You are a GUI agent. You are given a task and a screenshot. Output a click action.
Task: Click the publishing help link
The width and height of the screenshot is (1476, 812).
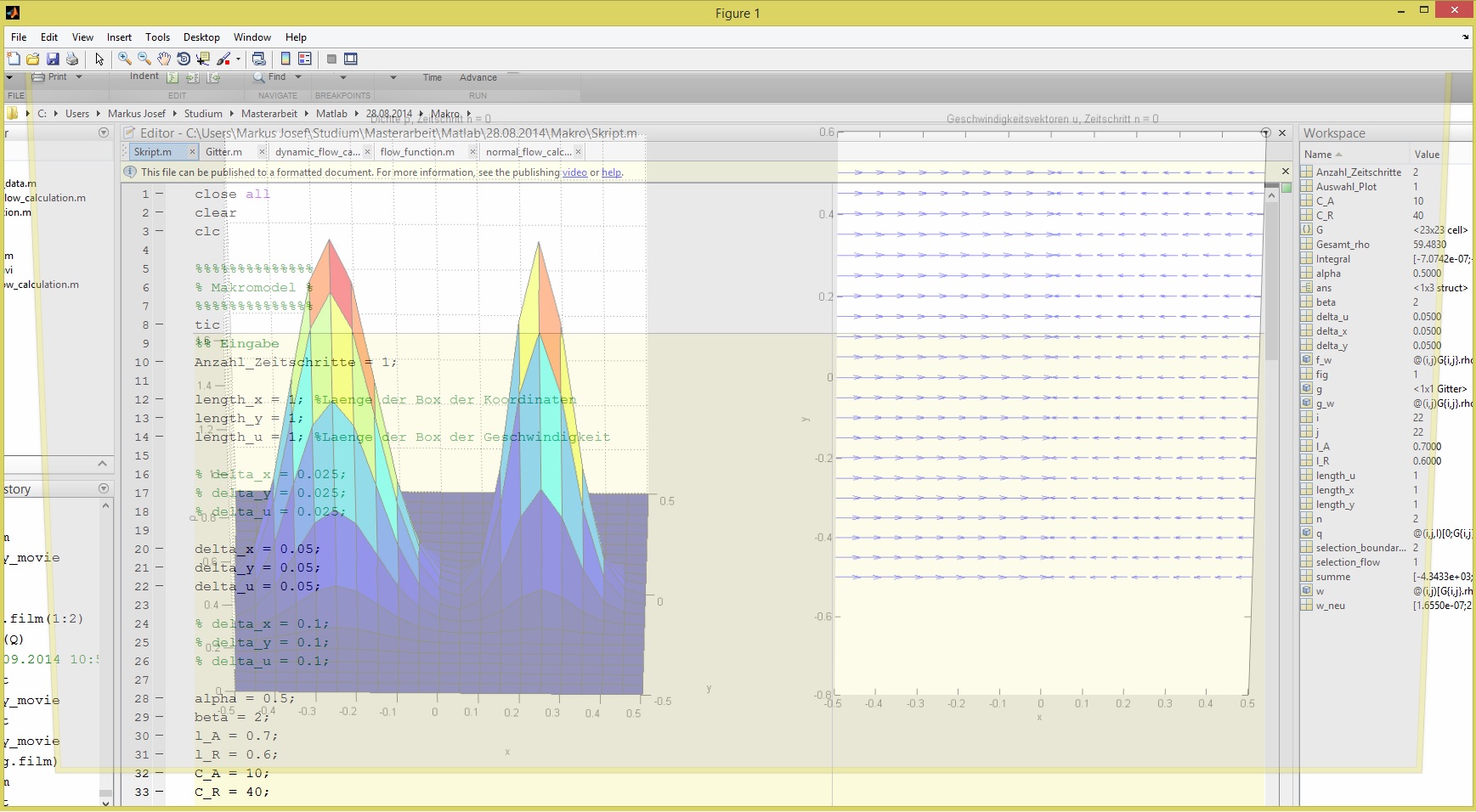[x=611, y=172]
